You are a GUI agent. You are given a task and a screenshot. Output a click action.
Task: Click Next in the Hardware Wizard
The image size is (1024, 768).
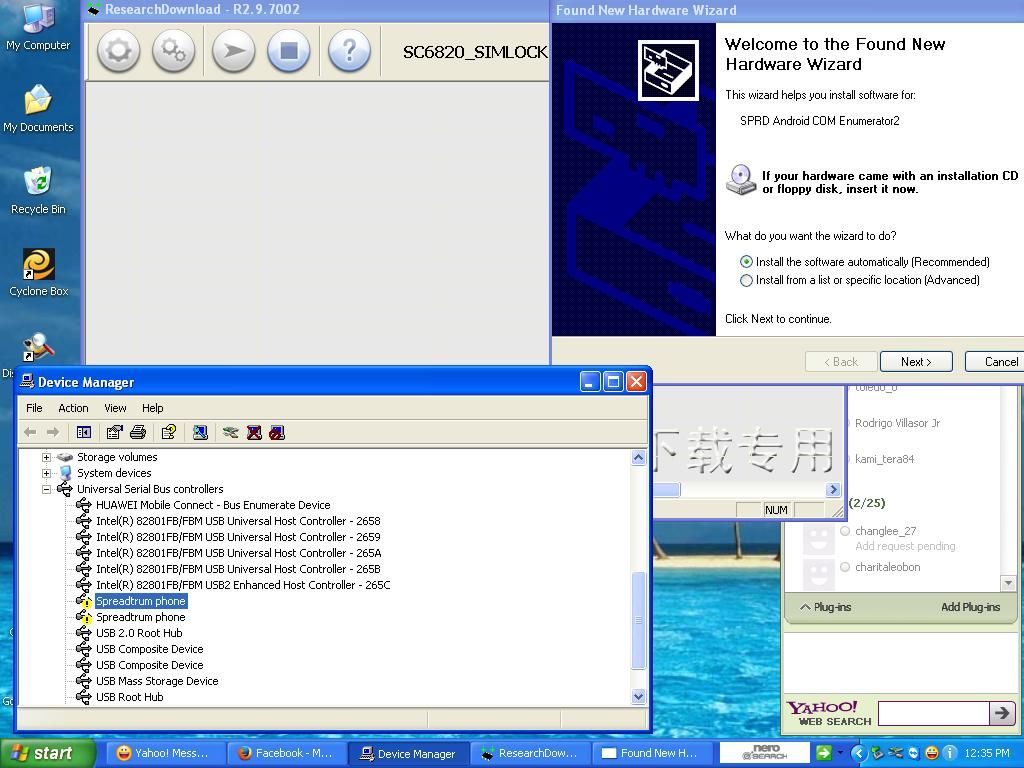(x=915, y=362)
